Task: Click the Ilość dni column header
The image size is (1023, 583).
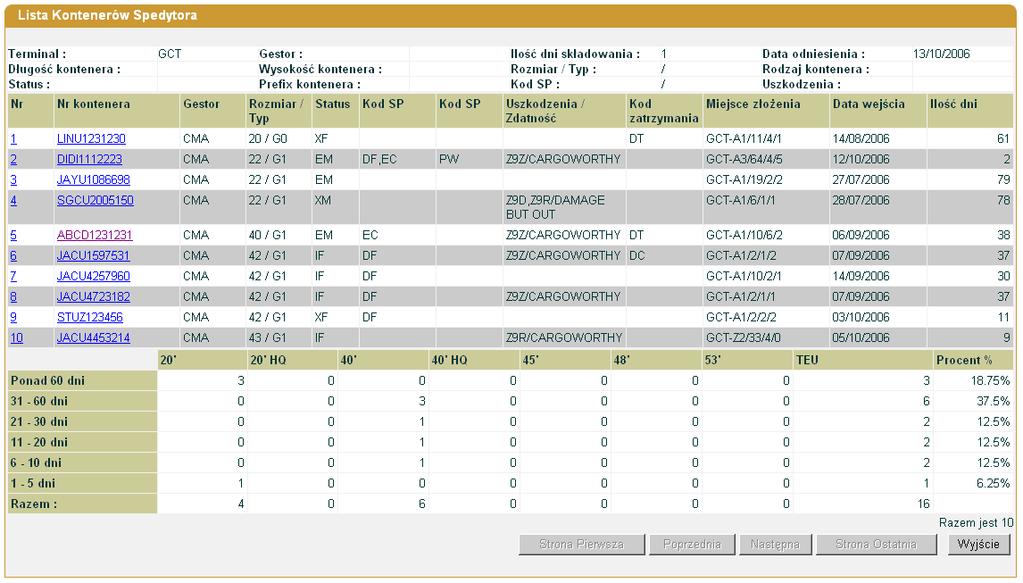Action: pyautogui.click(x=970, y=111)
